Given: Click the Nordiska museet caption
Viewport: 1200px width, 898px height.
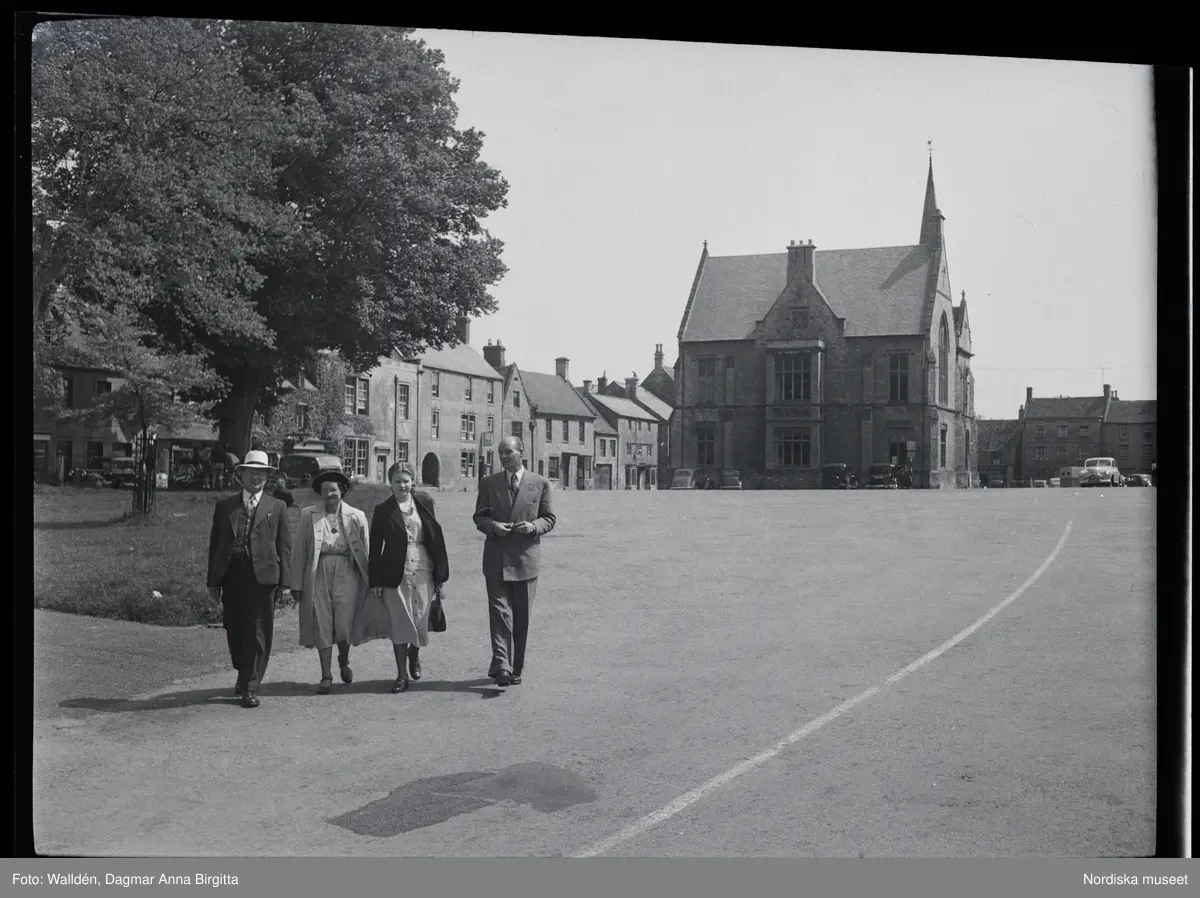Looking at the screenshot, I should [1135, 879].
